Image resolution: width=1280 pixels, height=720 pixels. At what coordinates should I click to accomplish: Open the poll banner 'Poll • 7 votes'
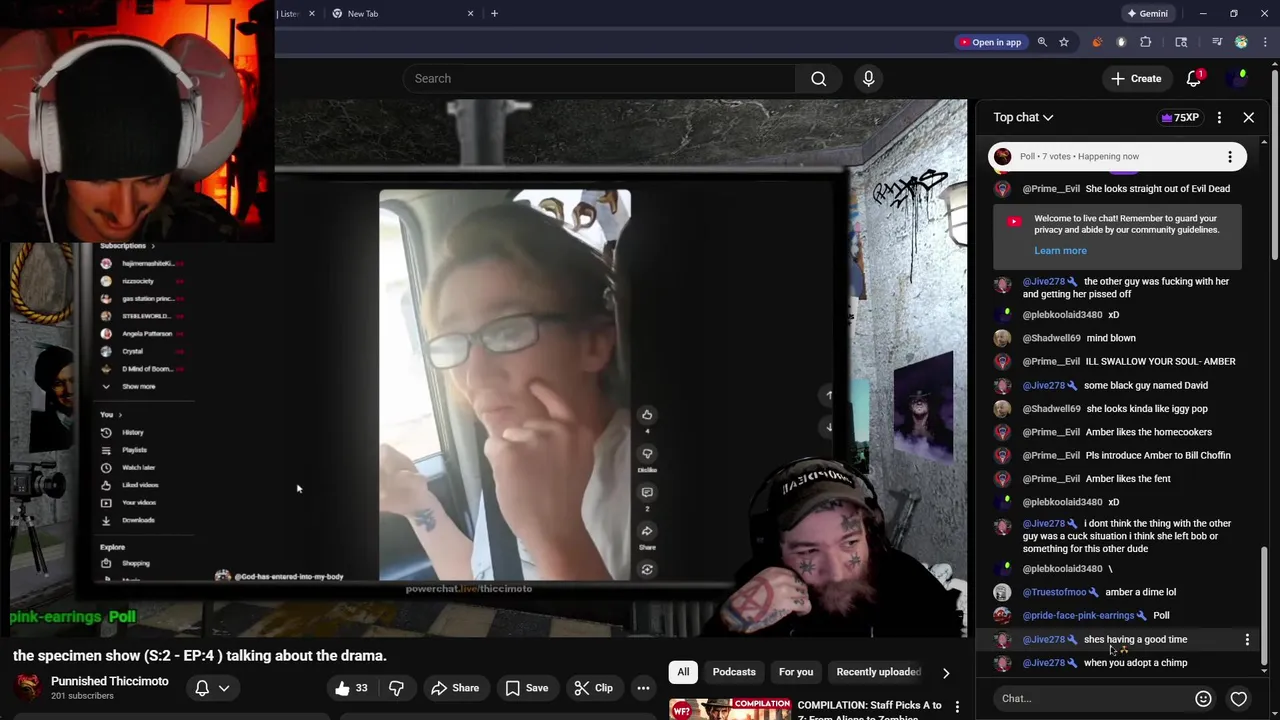[x=1117, y=157]
